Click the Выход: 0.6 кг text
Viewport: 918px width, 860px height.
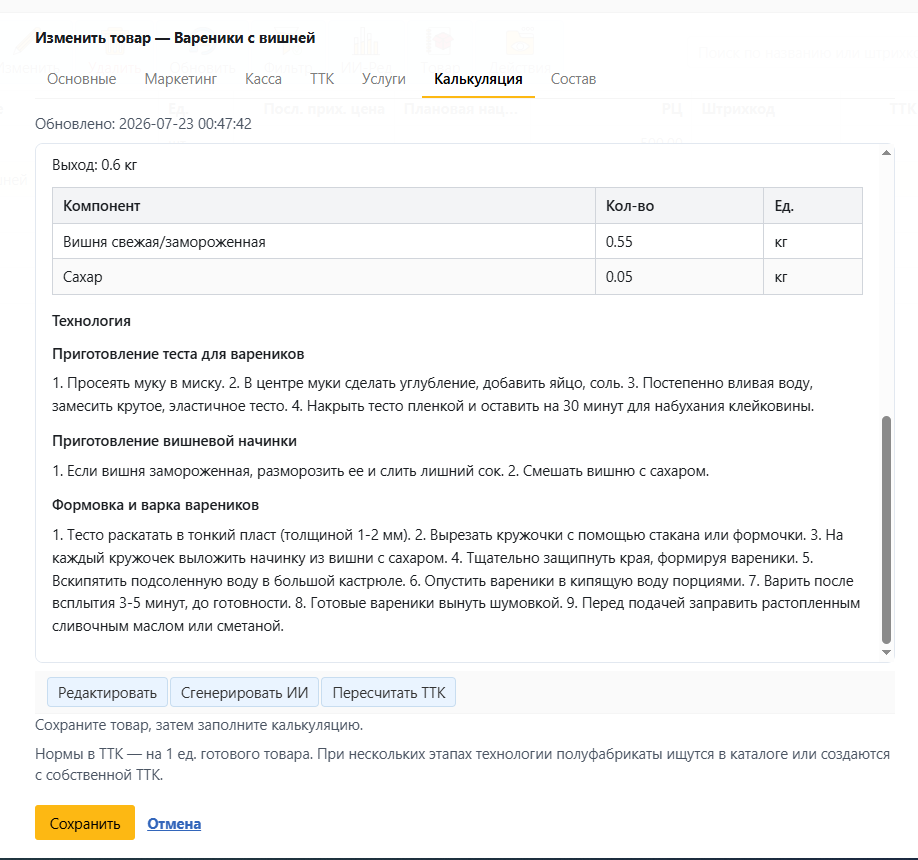pyautogui.click(x=94, y=165)
